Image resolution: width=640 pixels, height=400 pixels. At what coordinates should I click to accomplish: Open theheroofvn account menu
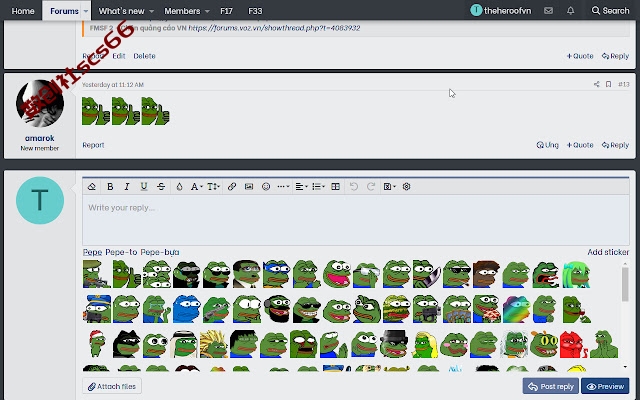point(501,11)
